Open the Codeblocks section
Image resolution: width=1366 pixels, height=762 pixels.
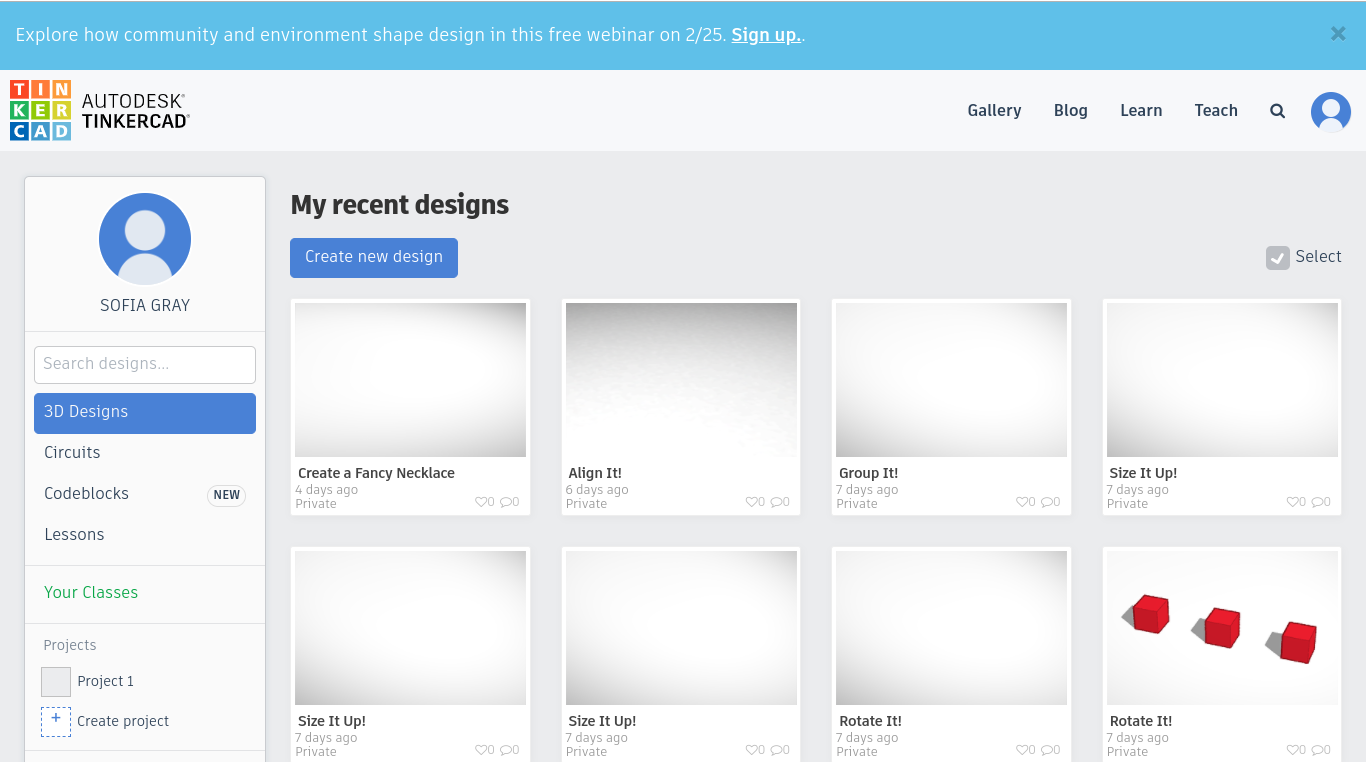tap(86, 493)
